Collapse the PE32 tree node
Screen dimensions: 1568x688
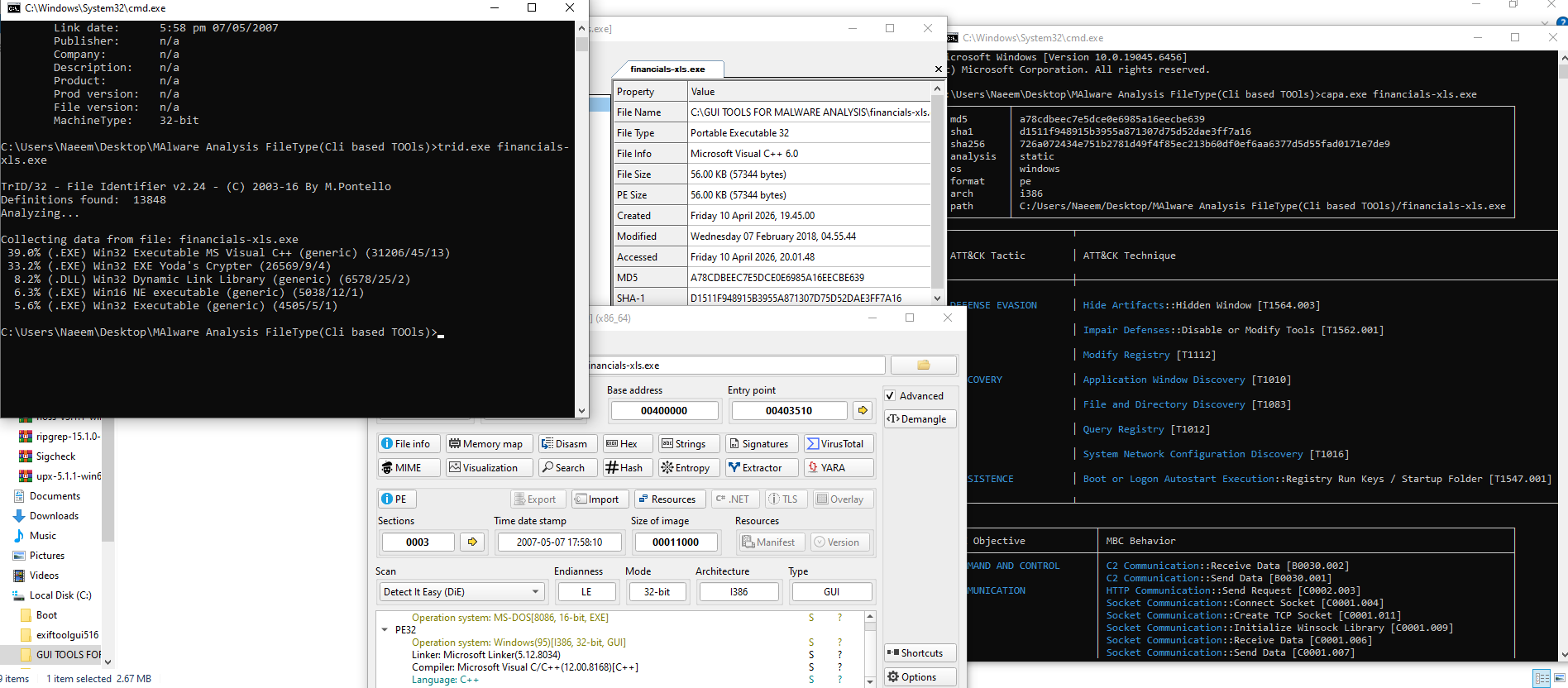(x=385, y=630)
